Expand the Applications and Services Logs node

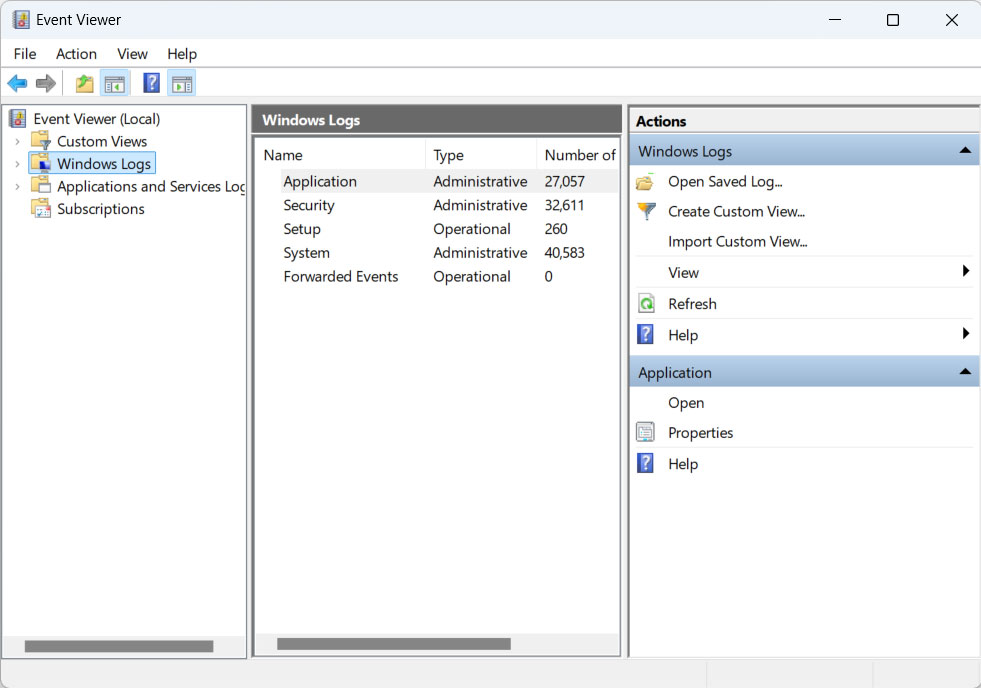[x=19, y=186]
